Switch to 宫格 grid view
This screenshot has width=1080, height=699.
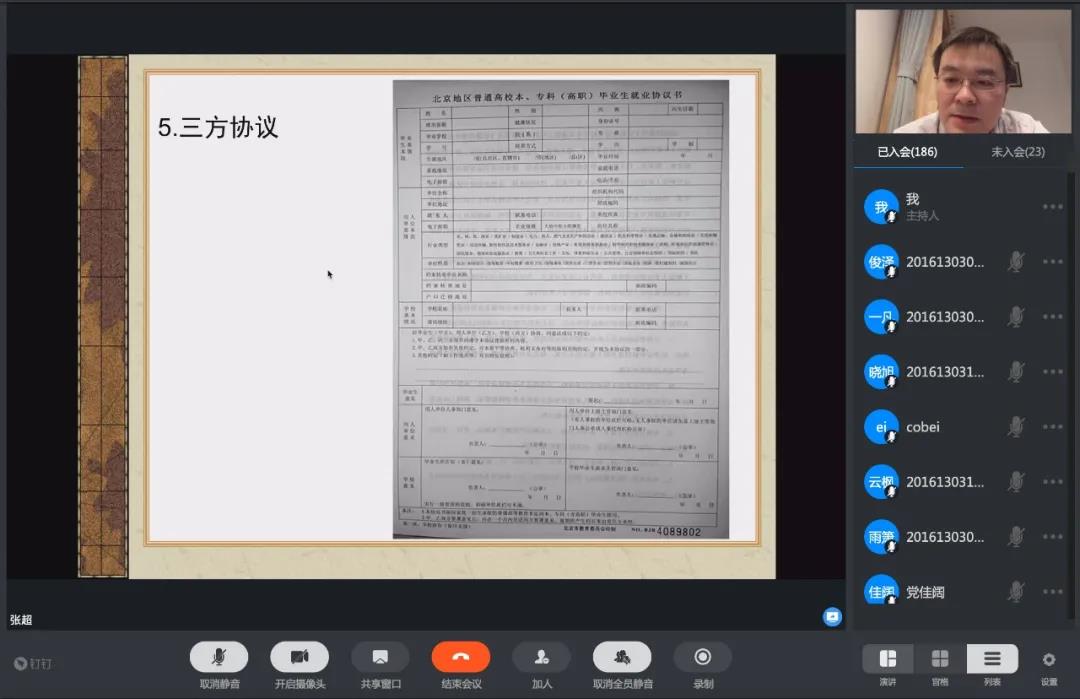[x=940, y=659]
